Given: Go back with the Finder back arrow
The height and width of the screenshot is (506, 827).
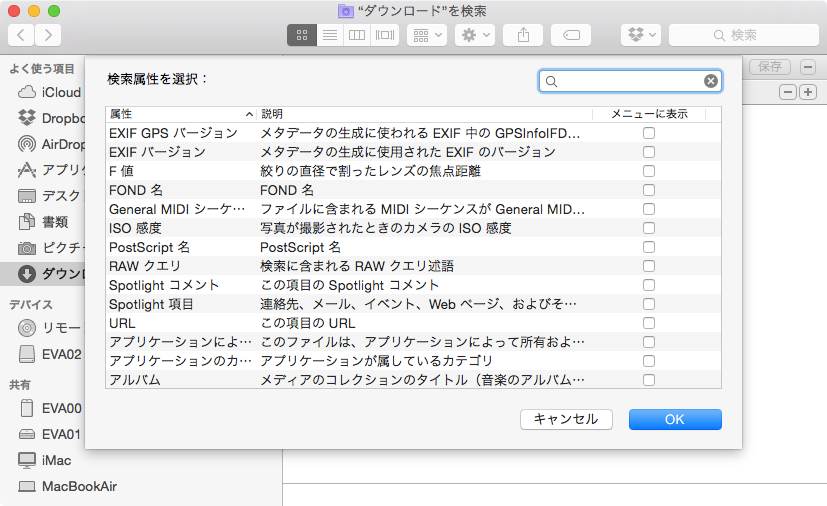Looking at the screenshot, I should pyautogui.click(x=21, y=35).
